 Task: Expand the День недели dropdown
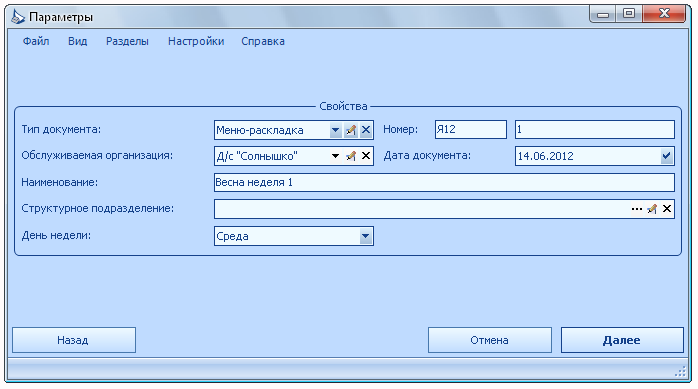[x=365, y=236]
